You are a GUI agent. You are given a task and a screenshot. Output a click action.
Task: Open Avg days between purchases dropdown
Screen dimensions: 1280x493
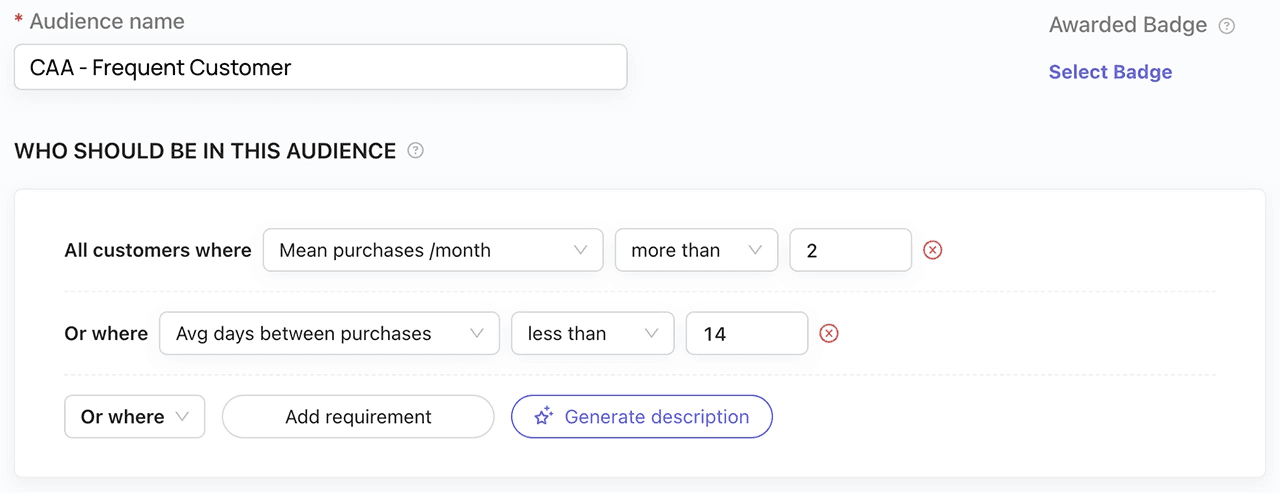[329, 334]
